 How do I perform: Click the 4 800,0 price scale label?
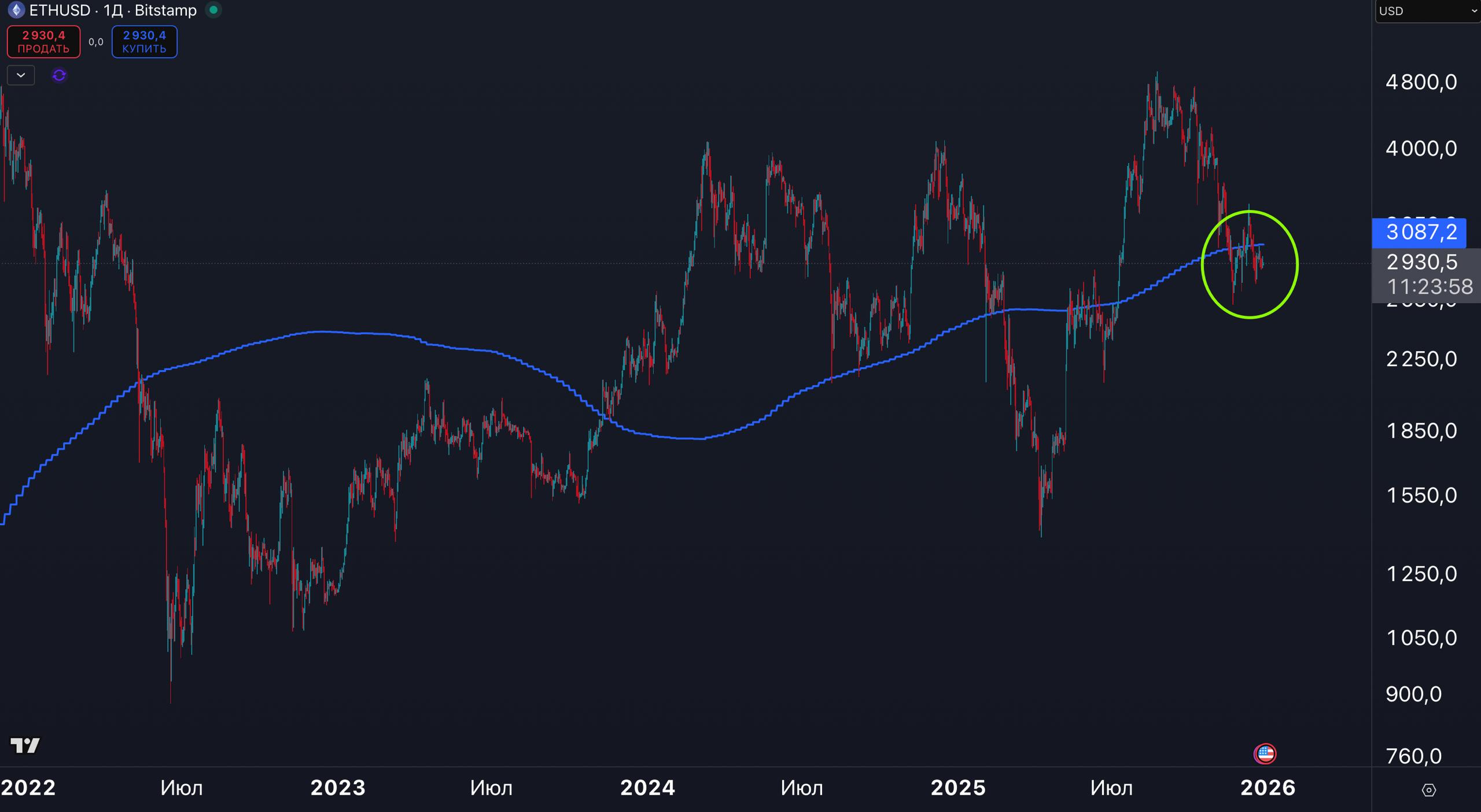(1421, 82)
